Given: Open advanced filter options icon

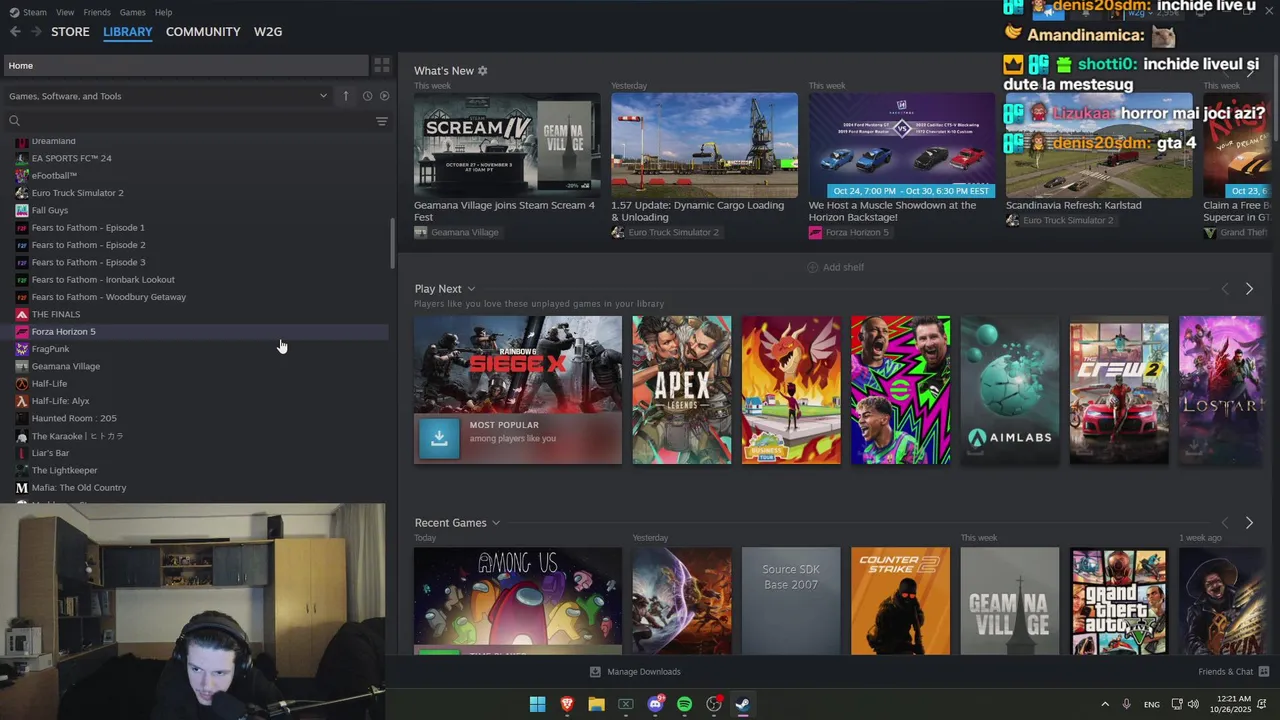Looking at the screenshot, I should click(381, 121).
